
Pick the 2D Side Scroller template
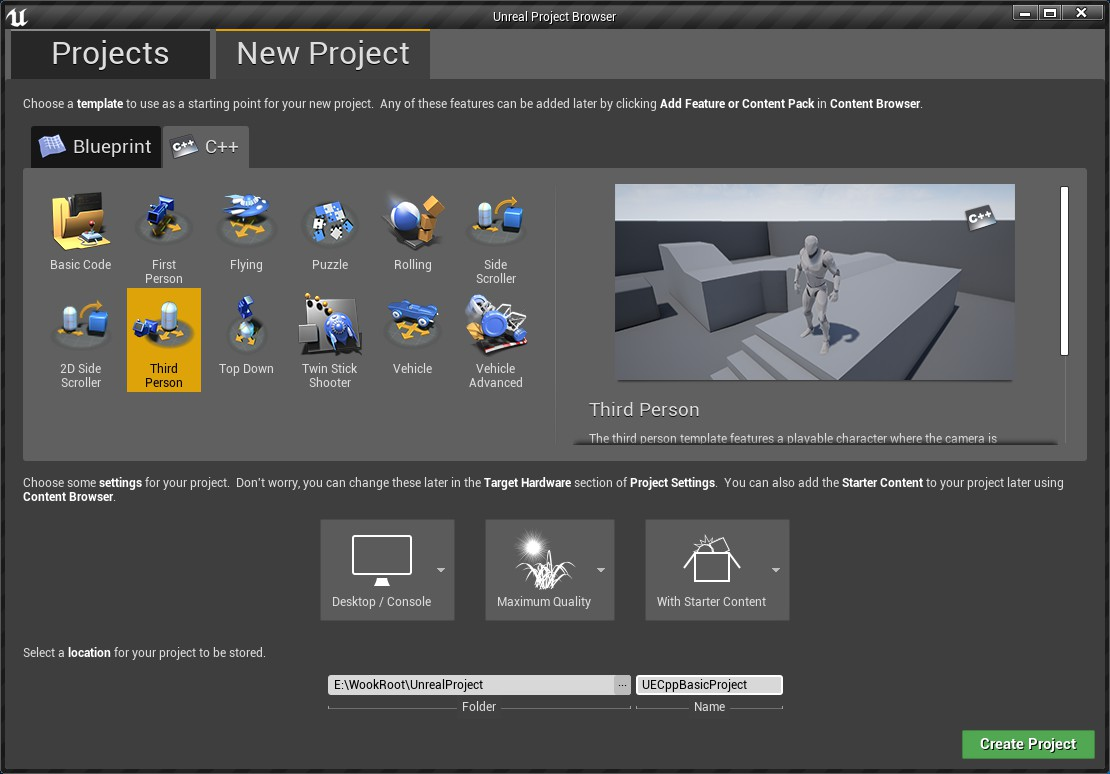point(80,340)
